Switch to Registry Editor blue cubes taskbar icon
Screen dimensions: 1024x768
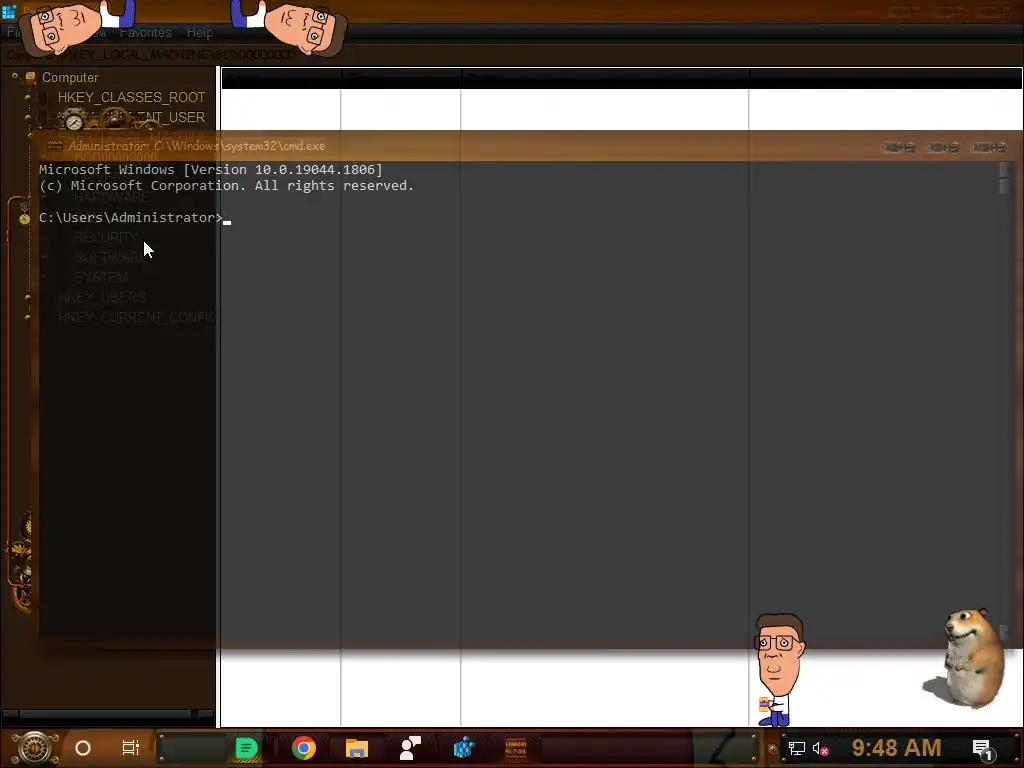pos(463,748)
